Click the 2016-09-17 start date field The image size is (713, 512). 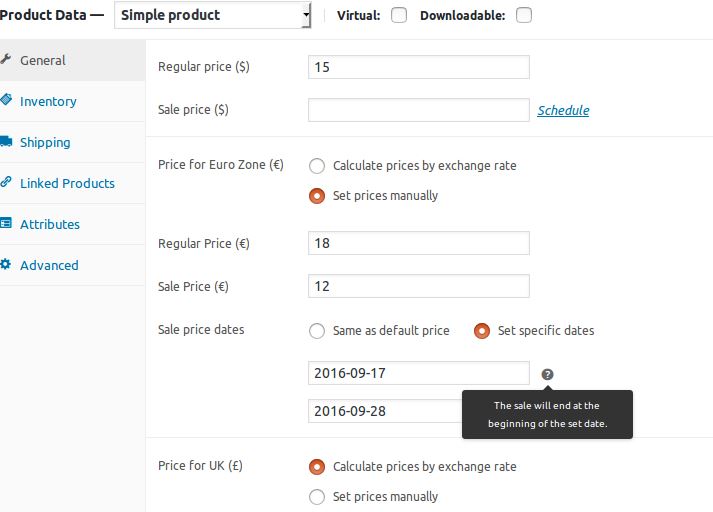[419, 373]
